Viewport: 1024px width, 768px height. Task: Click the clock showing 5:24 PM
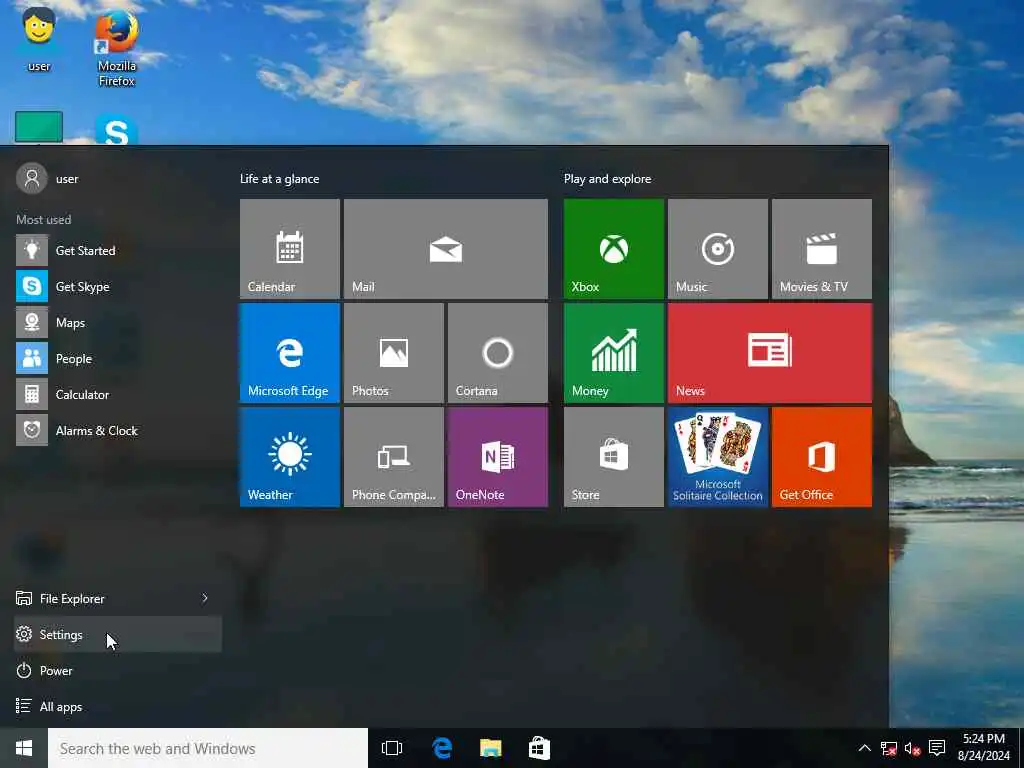pos(984,748)
